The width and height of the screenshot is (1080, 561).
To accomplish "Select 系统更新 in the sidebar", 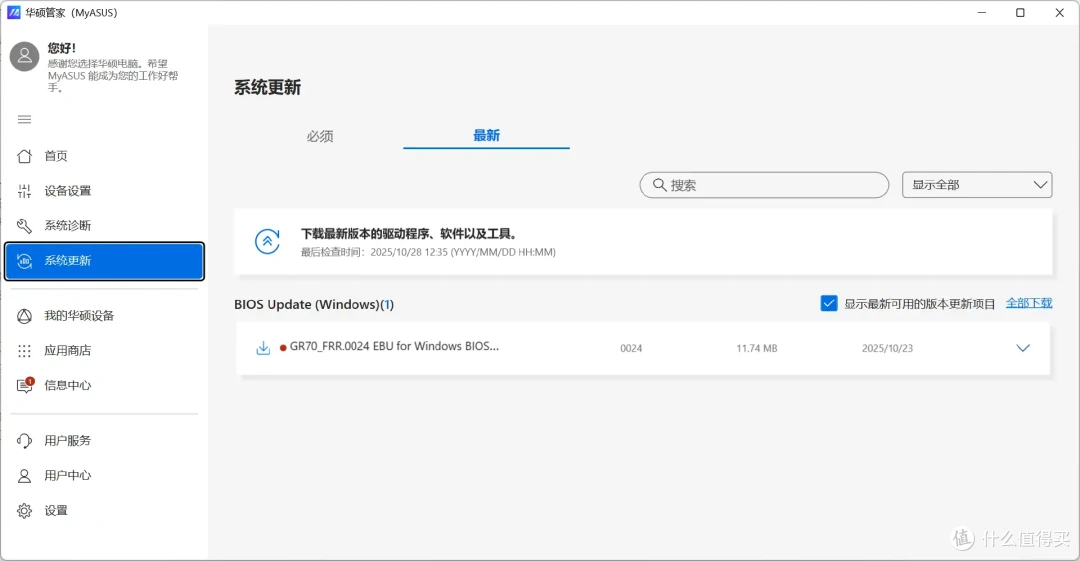I will [105, 261].
